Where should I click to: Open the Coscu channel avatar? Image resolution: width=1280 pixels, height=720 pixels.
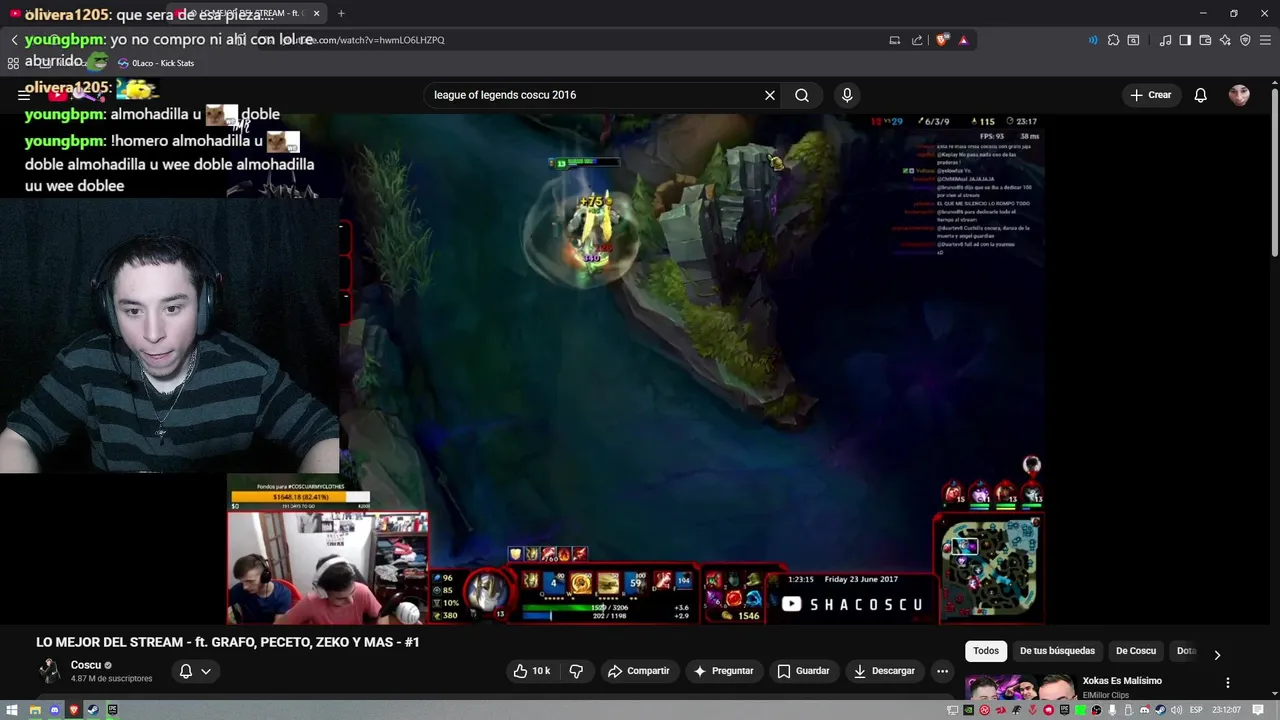tap(49, 671)
